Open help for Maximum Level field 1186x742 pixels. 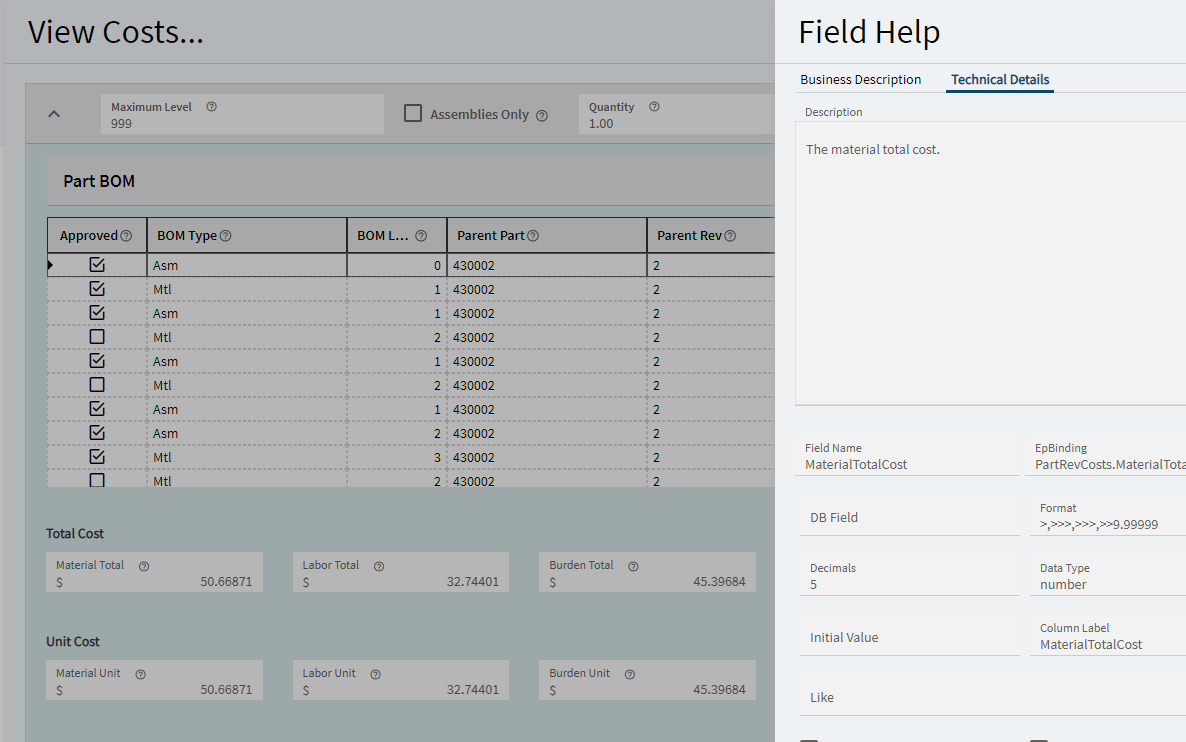tap(212, 107)
